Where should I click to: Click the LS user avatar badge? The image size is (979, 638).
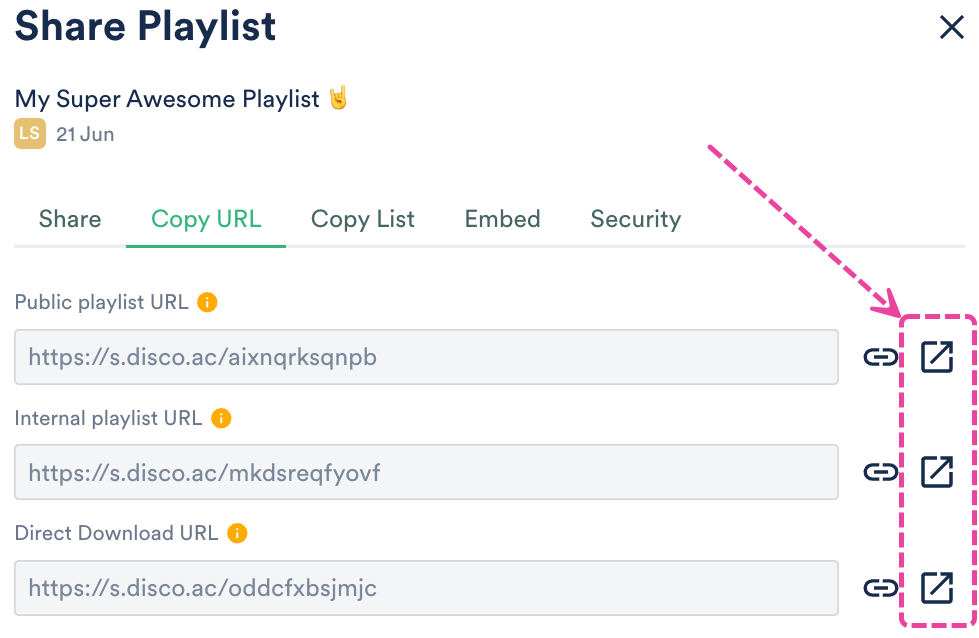pos(30,134)
